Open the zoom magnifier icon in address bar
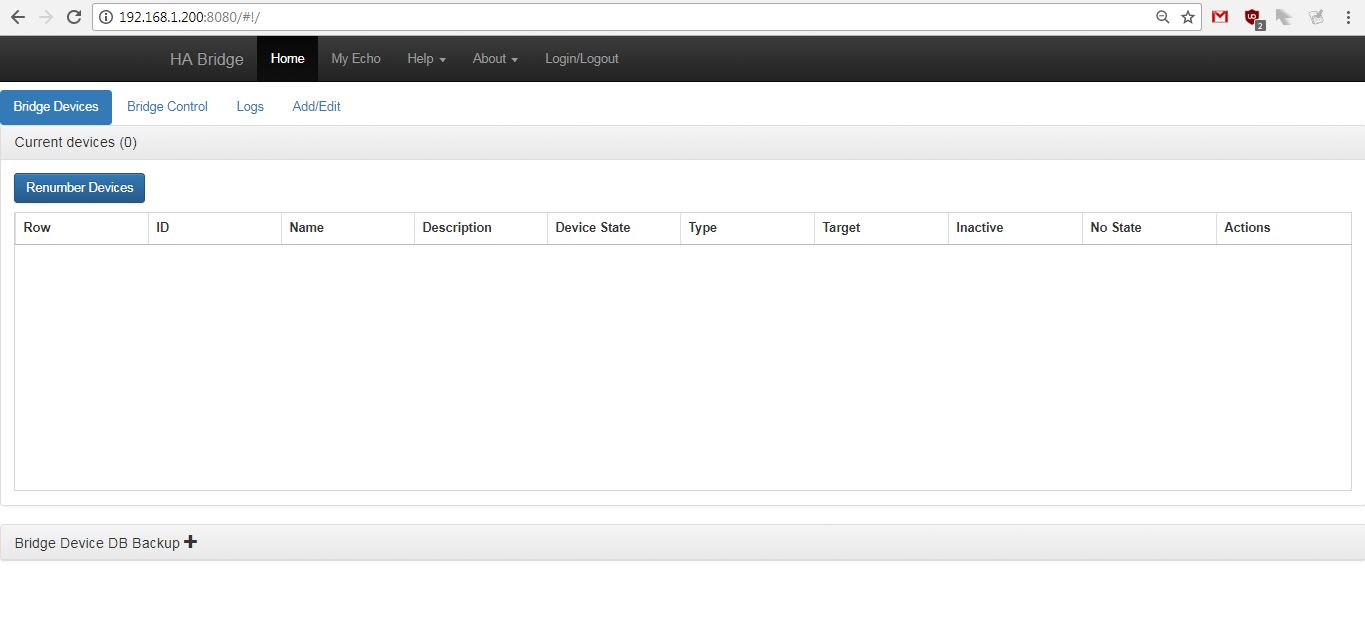 [1162, 17]
